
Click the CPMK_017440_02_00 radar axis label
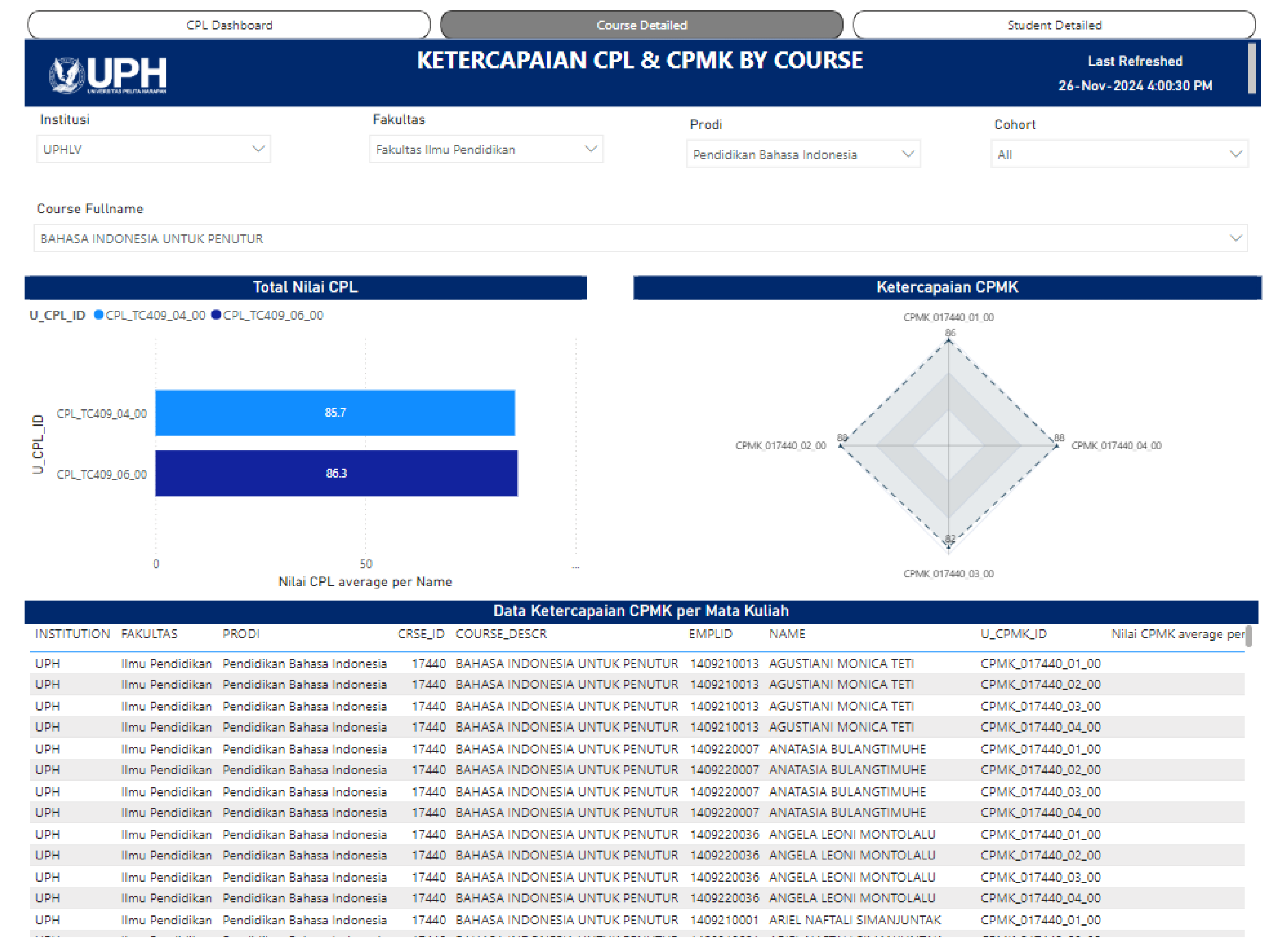pyautogui.click(x=780, y=445)
